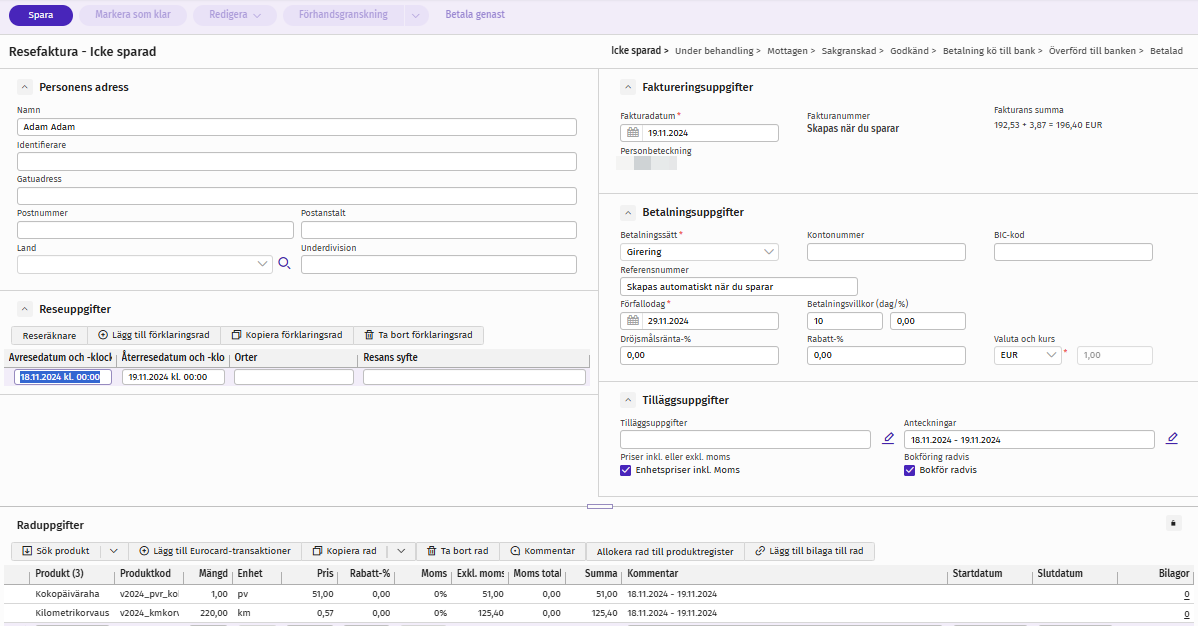Click the Under behandling status step
The image size is (1198, 626).
pyautogui.click(x=714, y=51)
